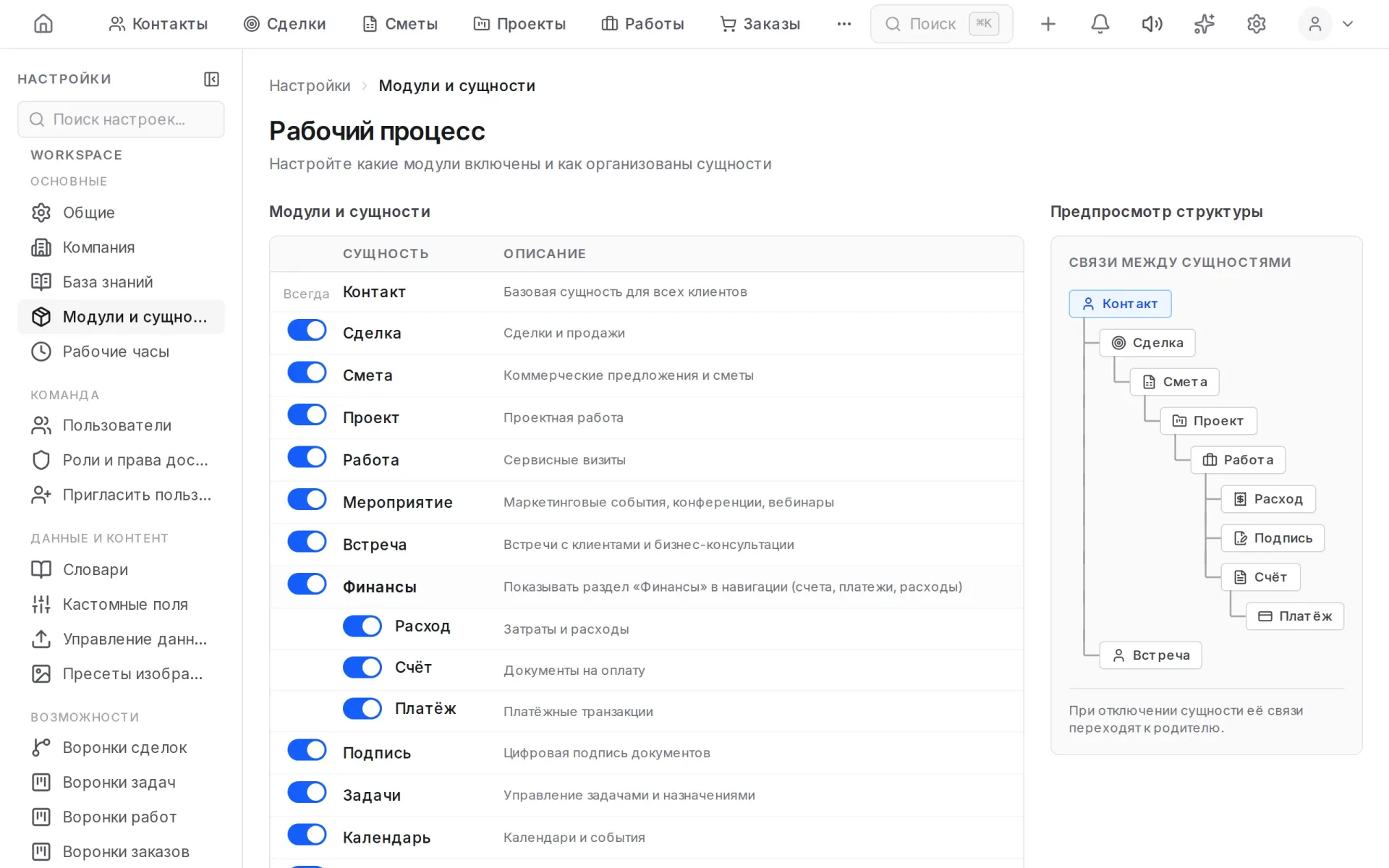Open the Контакты nav tab
This screenshot has width=1389, height=868.
click(158, 24)
